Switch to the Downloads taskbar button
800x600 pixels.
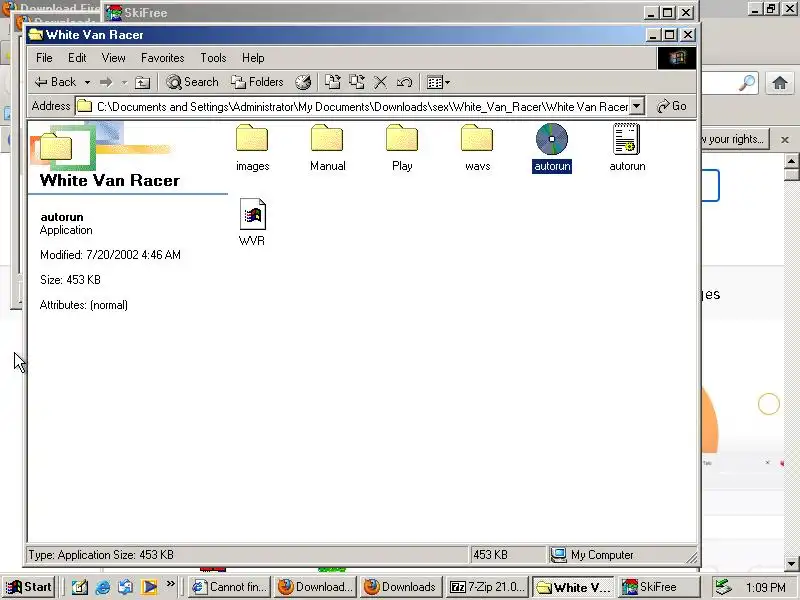pos(401,587)
